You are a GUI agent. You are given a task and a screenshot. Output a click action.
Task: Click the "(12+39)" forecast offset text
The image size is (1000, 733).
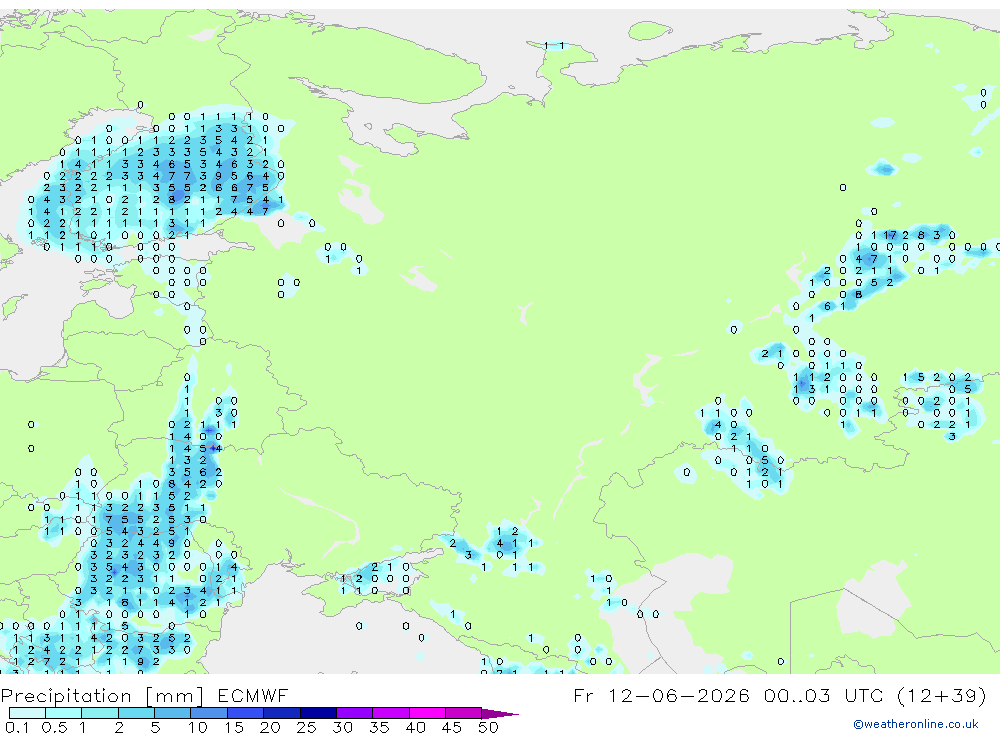(x=942, y=695)
